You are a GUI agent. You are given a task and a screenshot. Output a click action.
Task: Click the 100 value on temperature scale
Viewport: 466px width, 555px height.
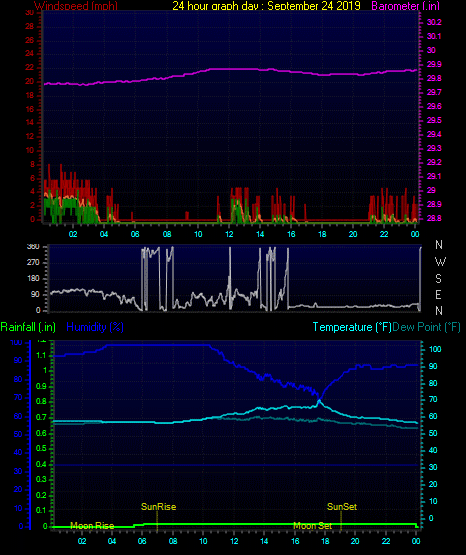tap(435, 349)
